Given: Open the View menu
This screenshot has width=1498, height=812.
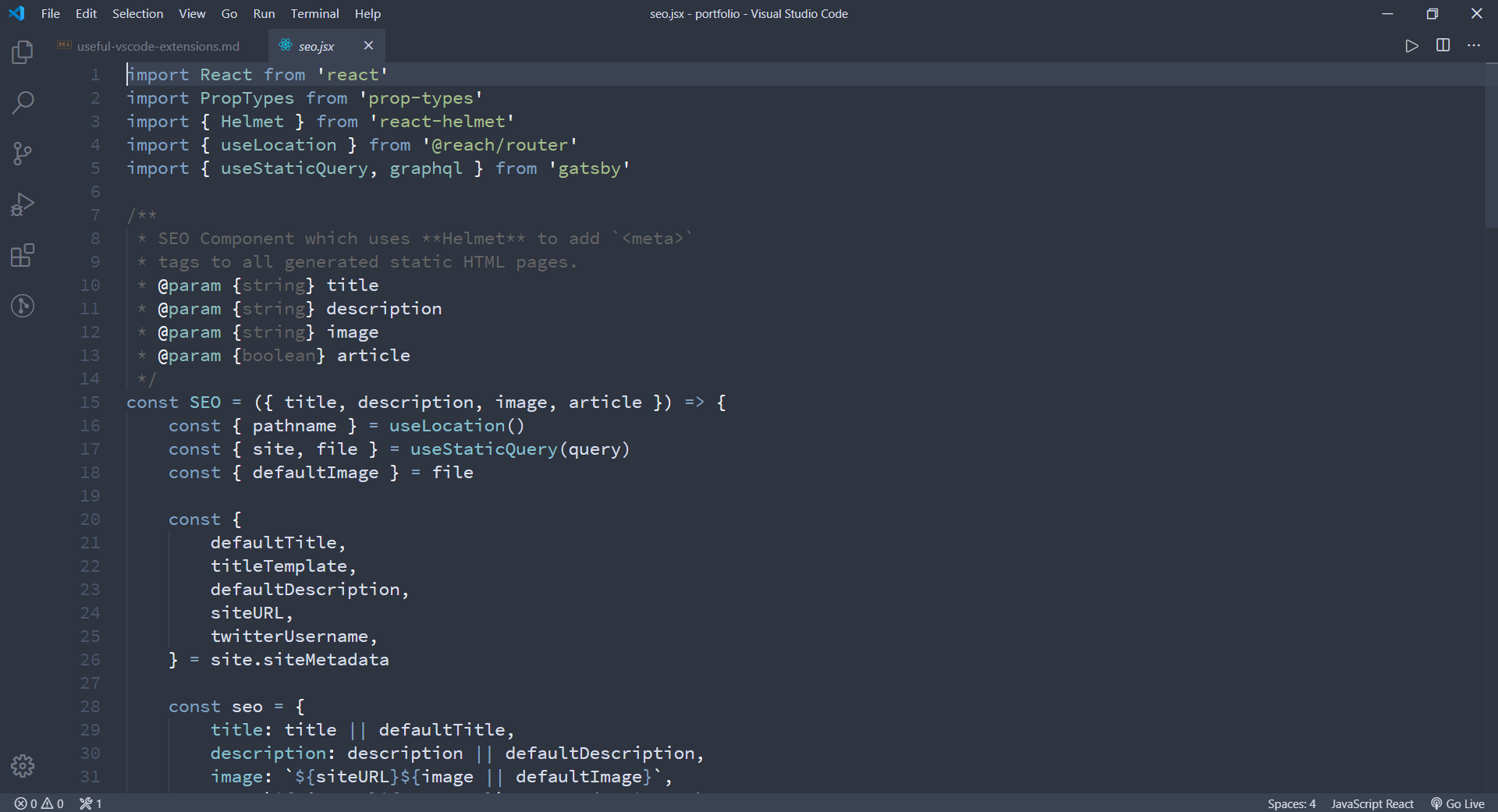Looking at the screenshot, I should point(191,13).
